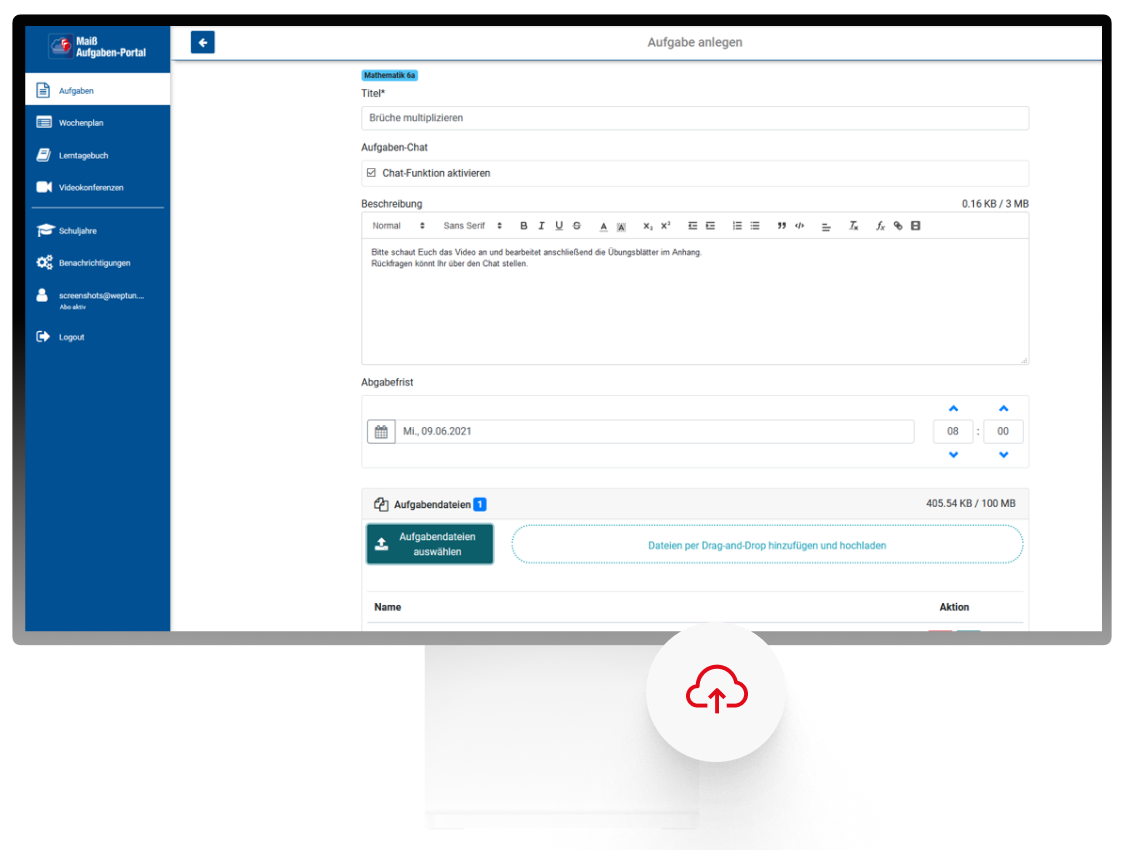The width and height of the screenshot is (1124, 850).
Task: Click the minutes field showing 00
Action: (x=1003, y=431)
